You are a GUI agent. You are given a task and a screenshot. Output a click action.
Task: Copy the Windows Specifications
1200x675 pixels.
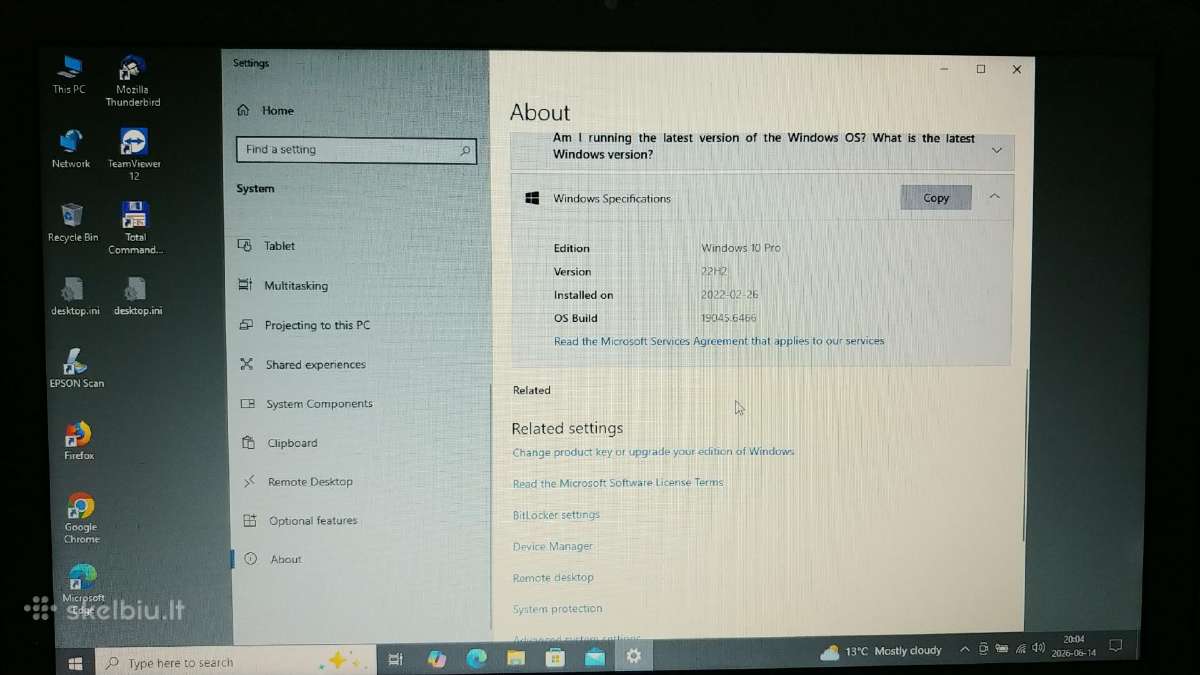point(936,197)
